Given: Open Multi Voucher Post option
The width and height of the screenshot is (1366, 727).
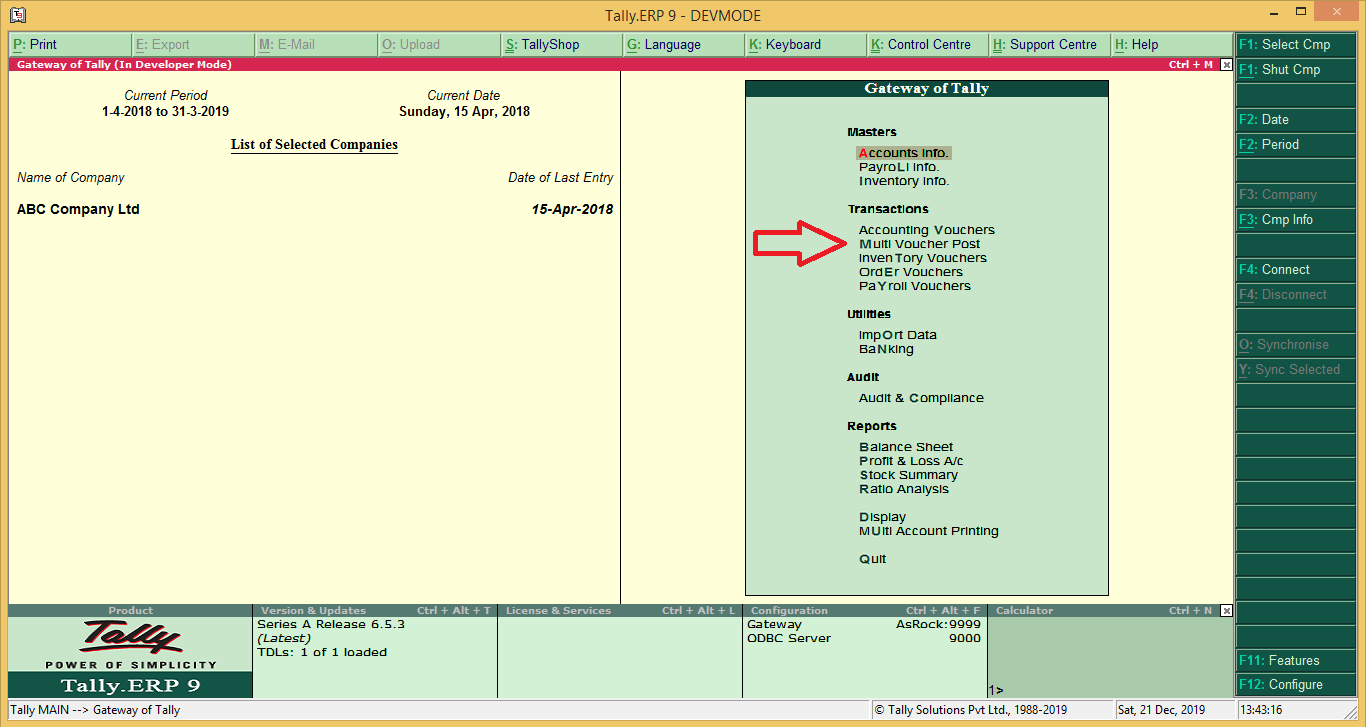Looking at the screenshot, I should click(x=919, y=243).
